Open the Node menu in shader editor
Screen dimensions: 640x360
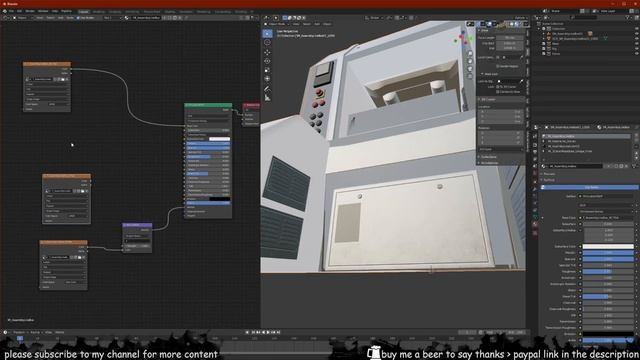(x=70, y=18)
